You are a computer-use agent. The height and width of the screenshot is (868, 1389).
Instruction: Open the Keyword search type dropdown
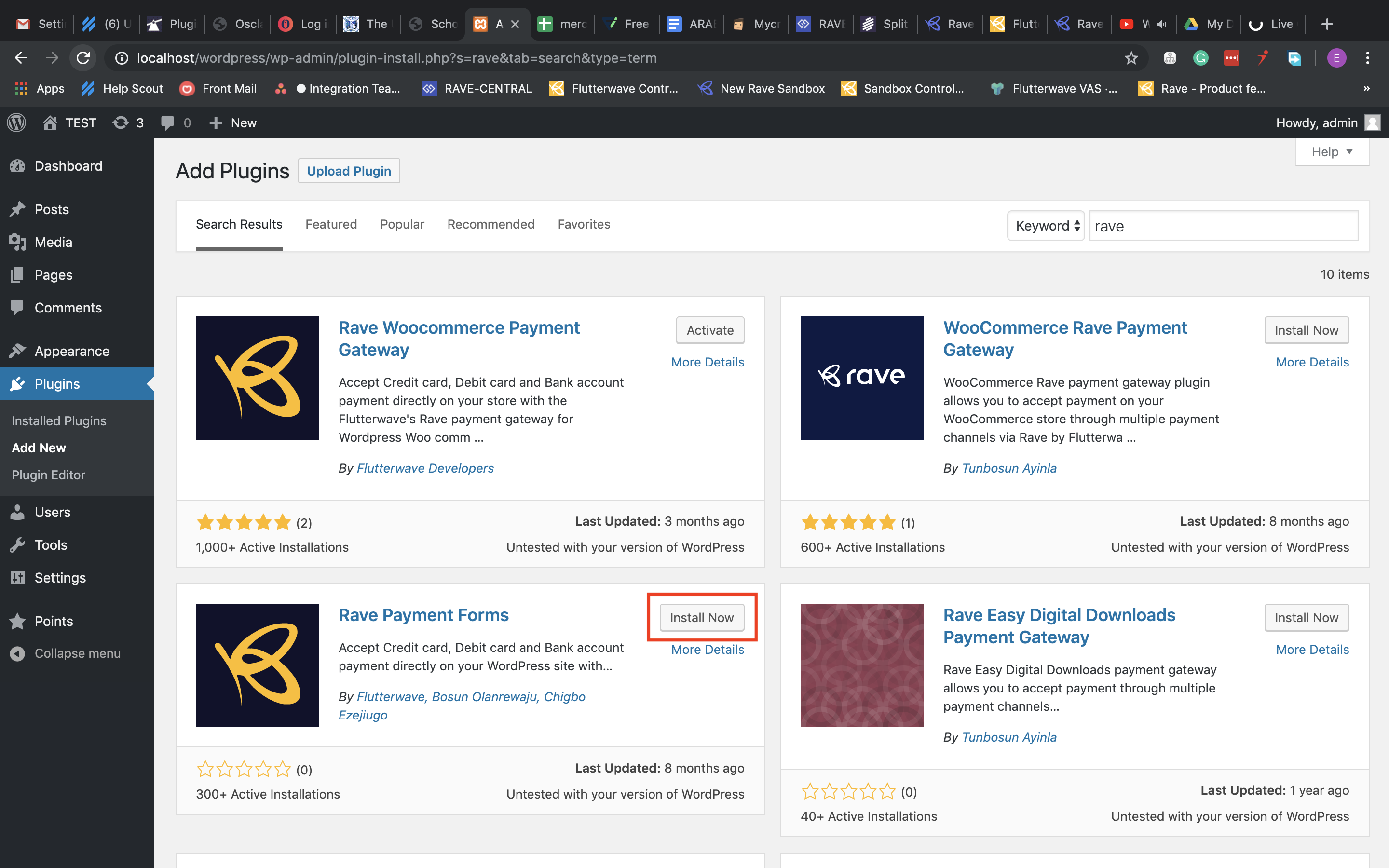click(1046, 226)
